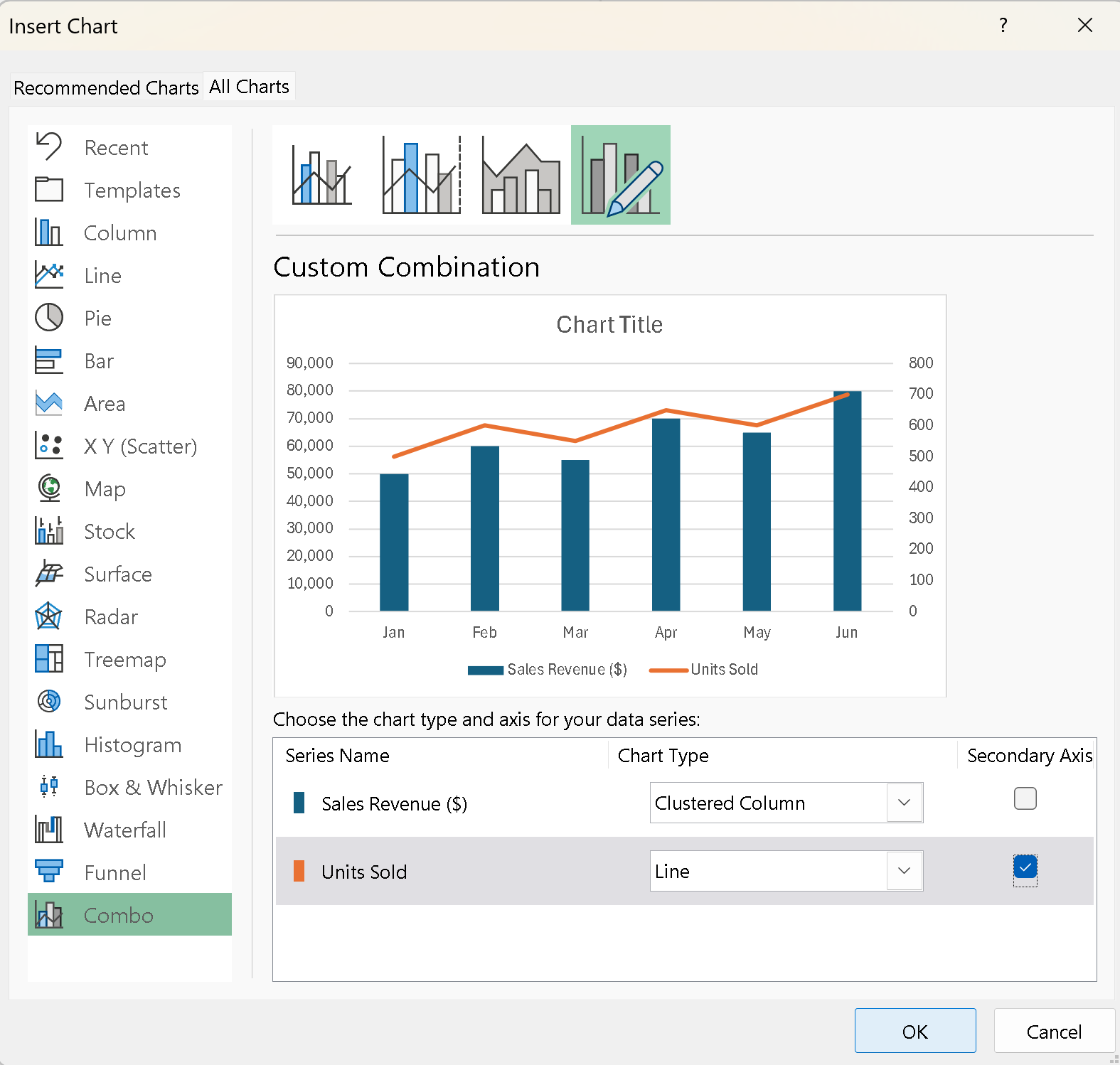Select the Funnel chart category
Image resolution: width=1120 pixels, height=1065 pixels.
(114, 873)
